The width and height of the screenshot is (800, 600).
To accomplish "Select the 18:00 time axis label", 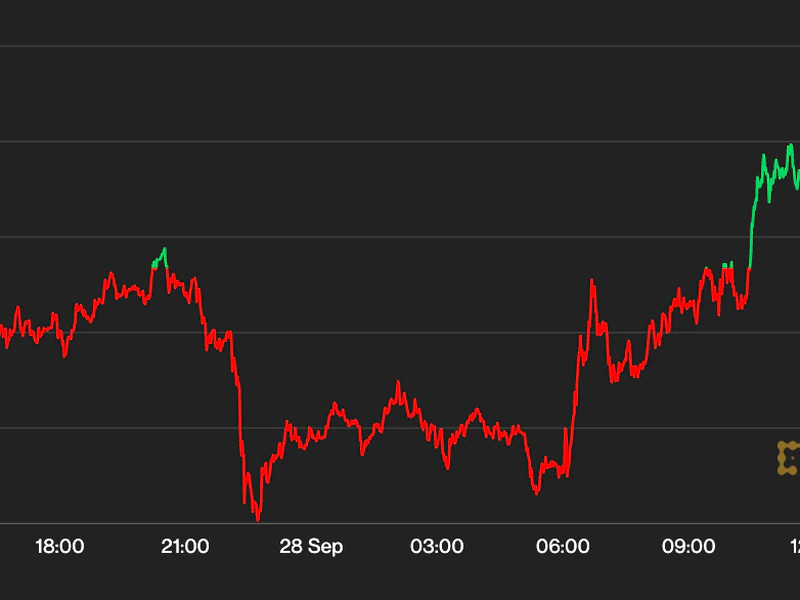I will coord(59,547).
